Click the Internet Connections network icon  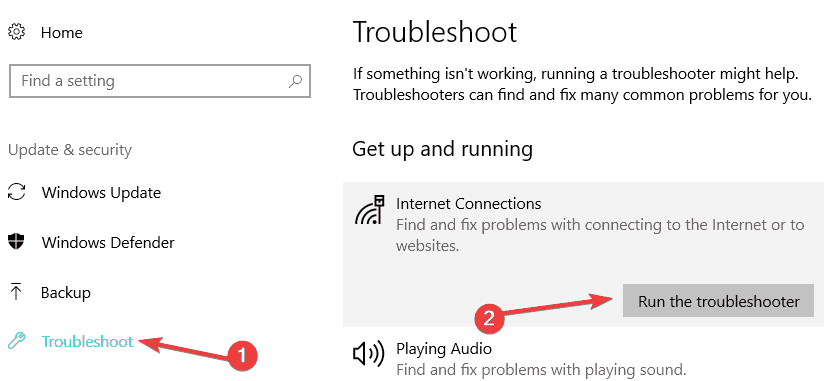[371, 210]
